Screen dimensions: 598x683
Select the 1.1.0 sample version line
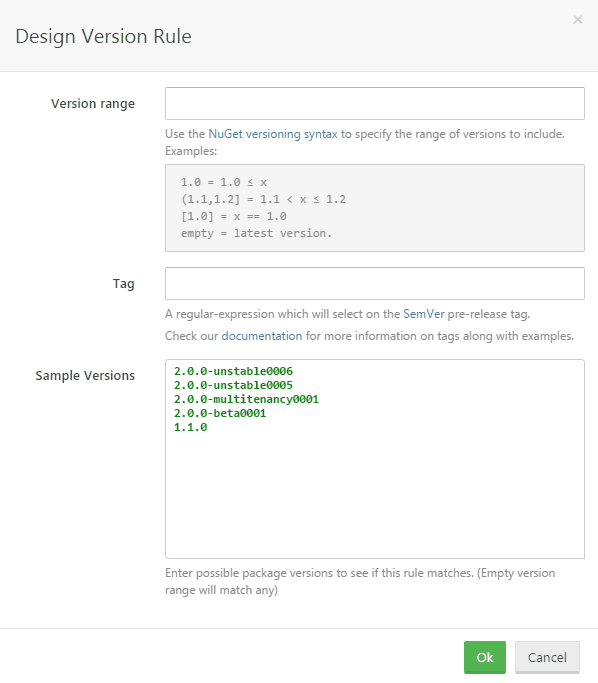190,427
